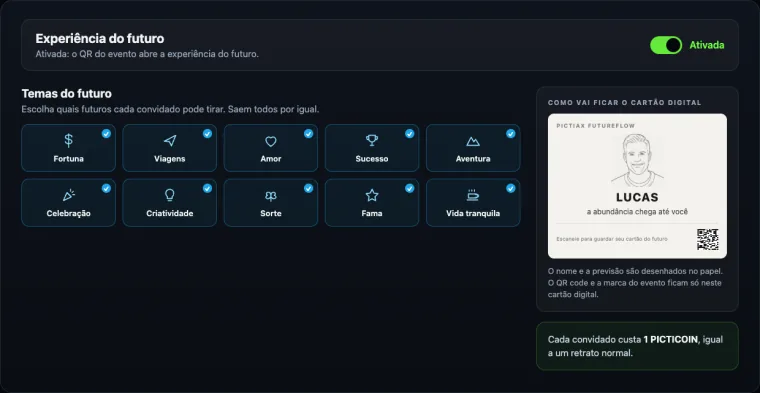
Task: Click 'Escaneie para guardar seu cartão' text
Action: (612, 239)
